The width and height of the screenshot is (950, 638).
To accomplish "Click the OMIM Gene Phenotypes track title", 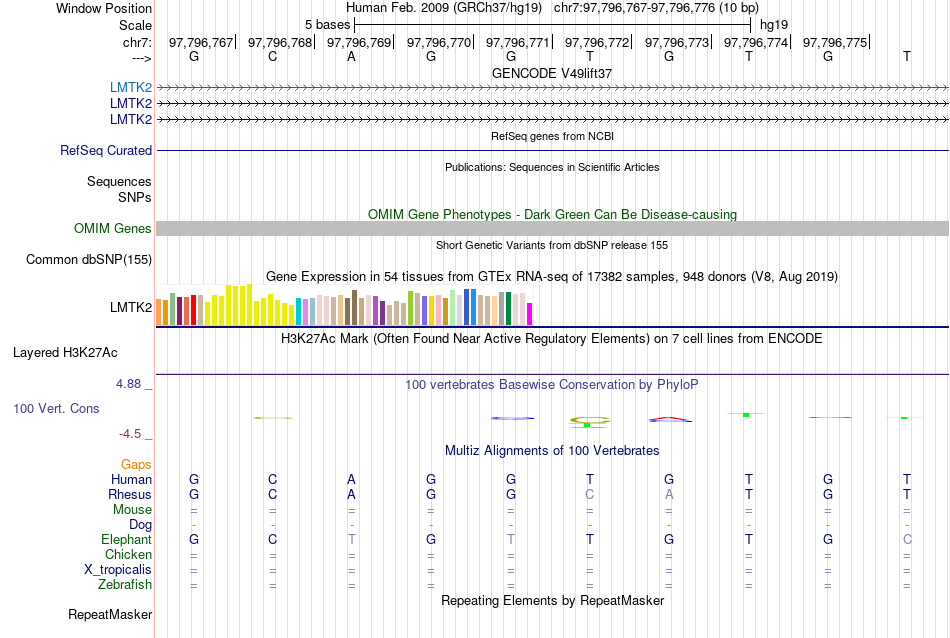I will (x=552, y=214).
